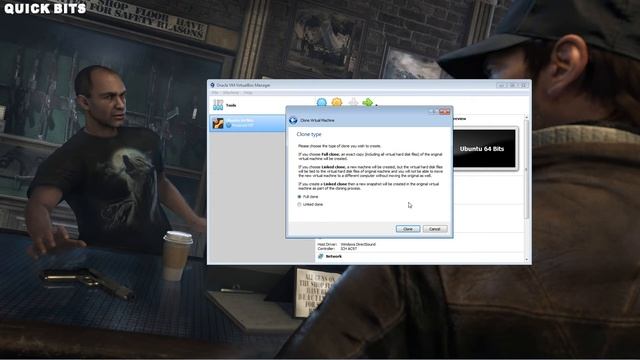Click the scroll-up arrow of the details pane

(527, 118)
